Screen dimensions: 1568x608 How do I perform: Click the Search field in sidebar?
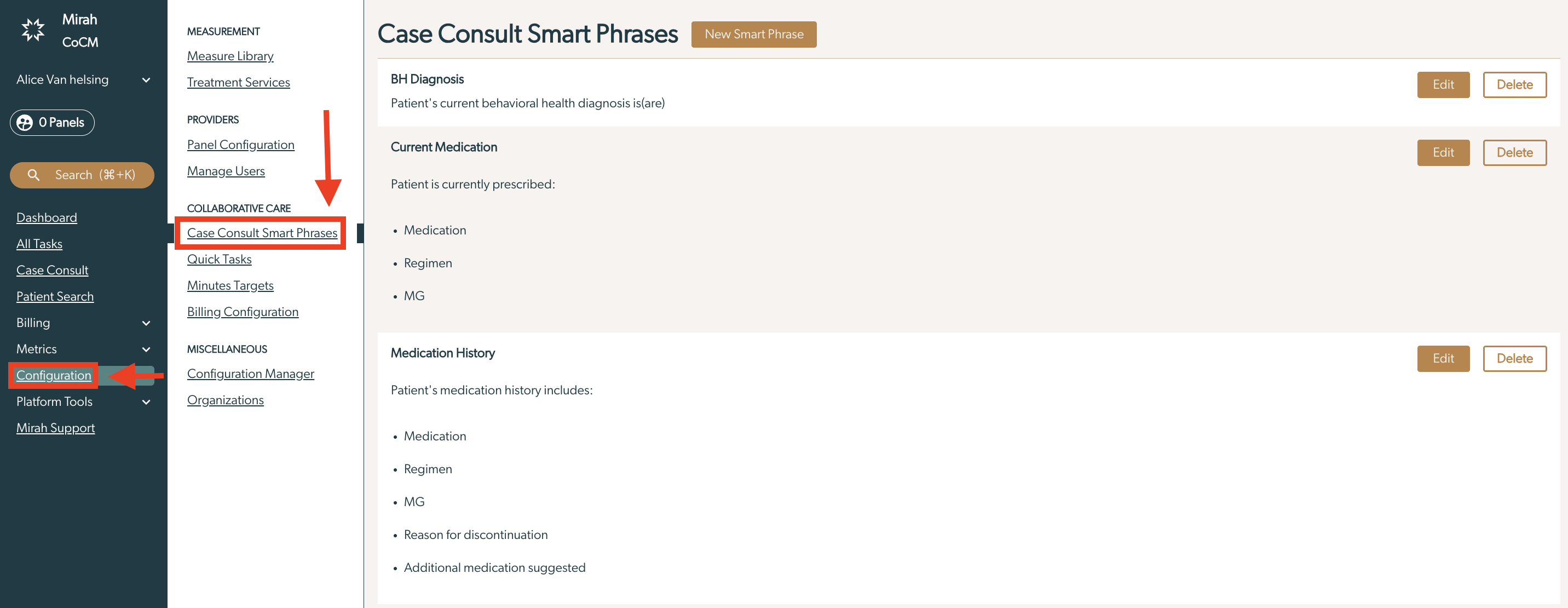point(82,175)
